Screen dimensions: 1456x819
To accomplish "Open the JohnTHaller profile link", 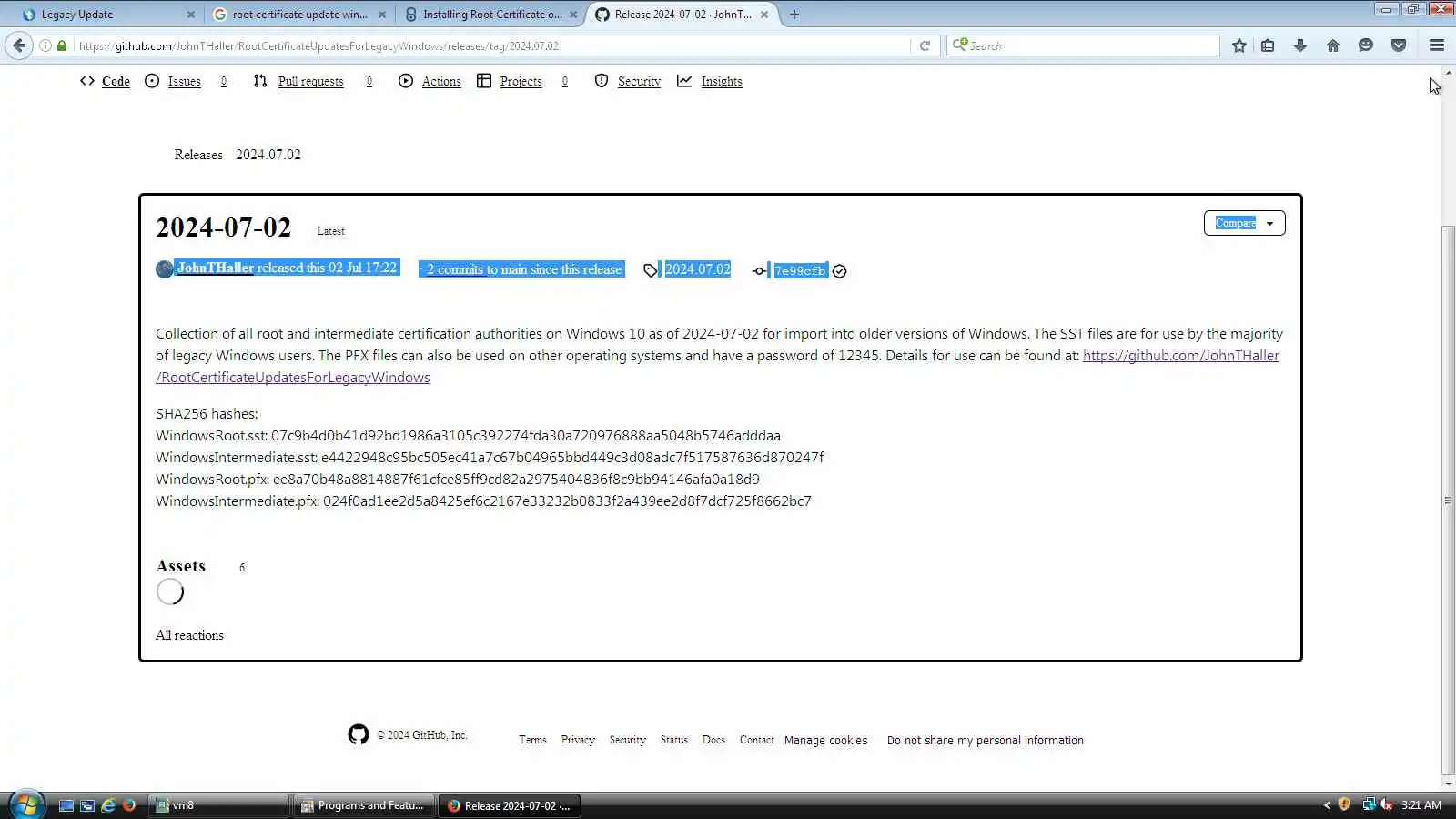I will (215, 268).
